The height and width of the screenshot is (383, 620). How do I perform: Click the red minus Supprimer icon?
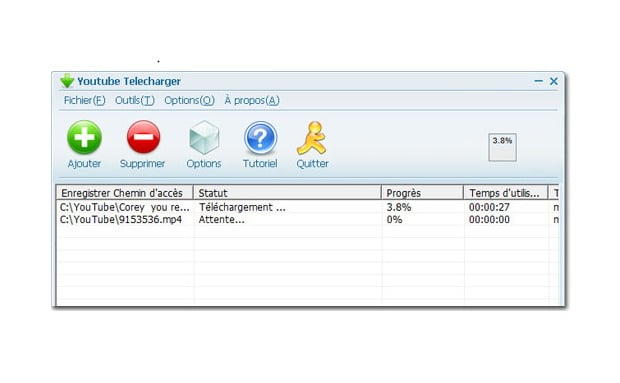click(143, 137)
